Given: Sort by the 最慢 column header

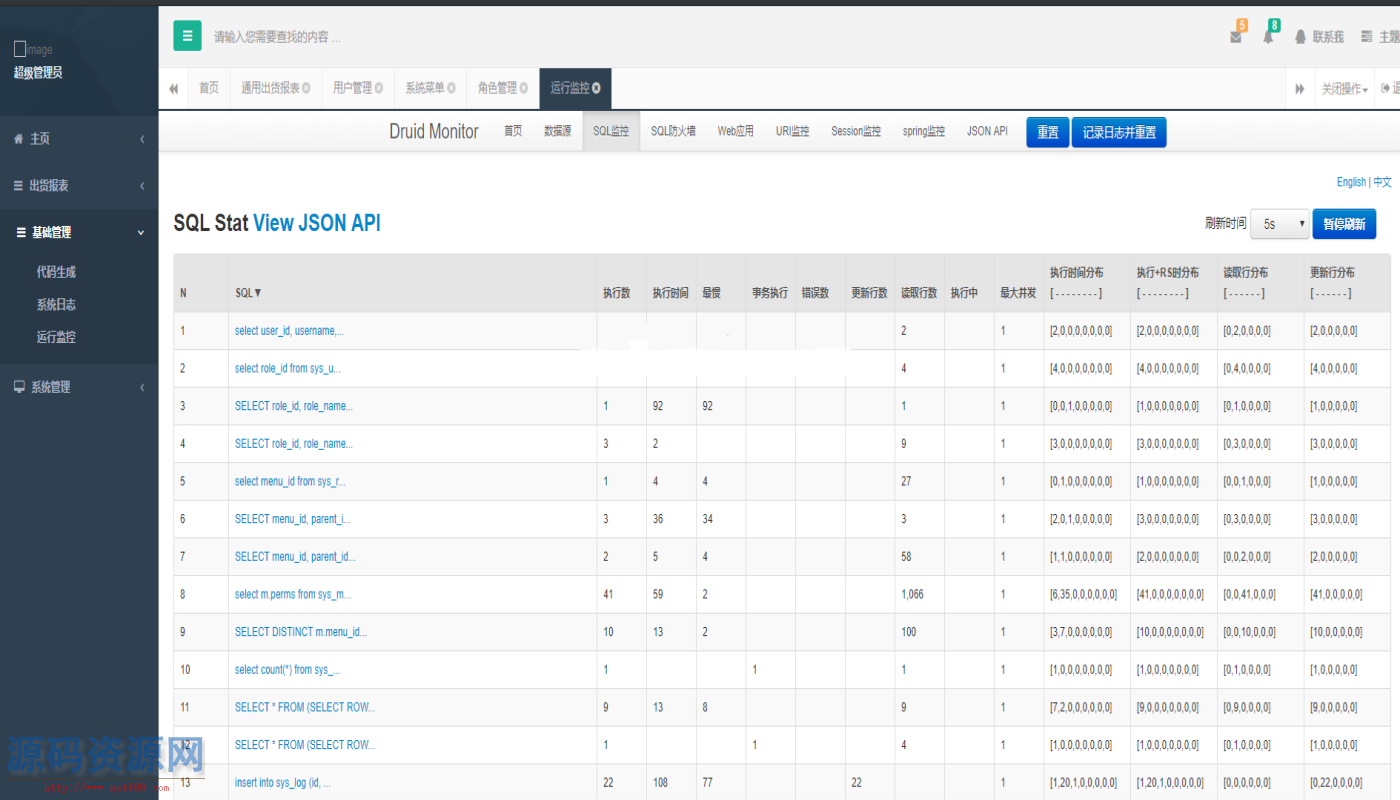Looking at the screenshot, I should coord(711,293).
